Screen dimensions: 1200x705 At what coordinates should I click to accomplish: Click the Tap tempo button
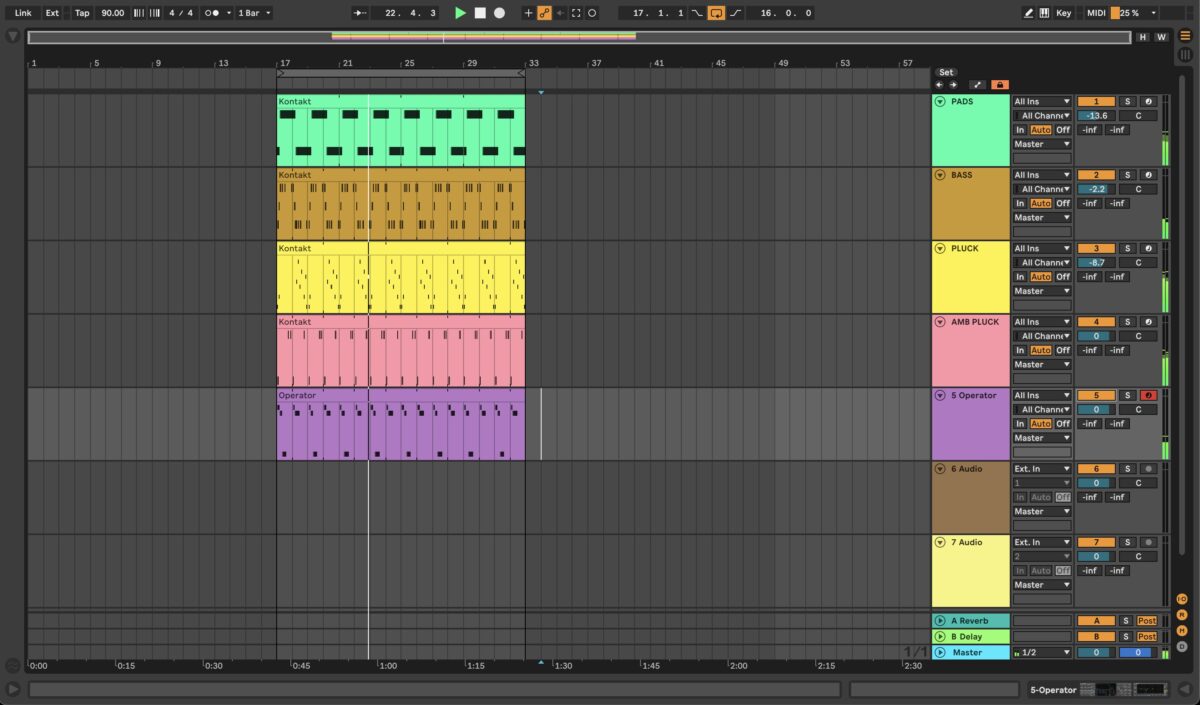click(82, 13)
